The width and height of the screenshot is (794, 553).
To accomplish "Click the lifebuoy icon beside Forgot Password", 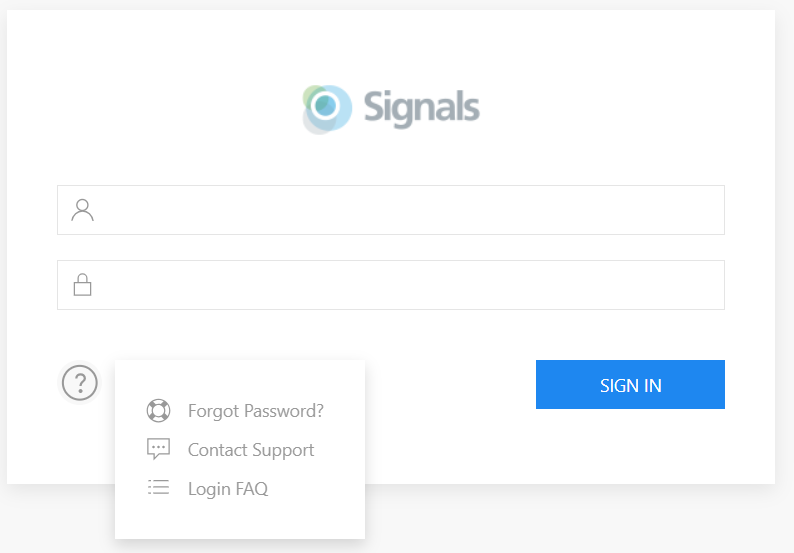I will [158, 411].
